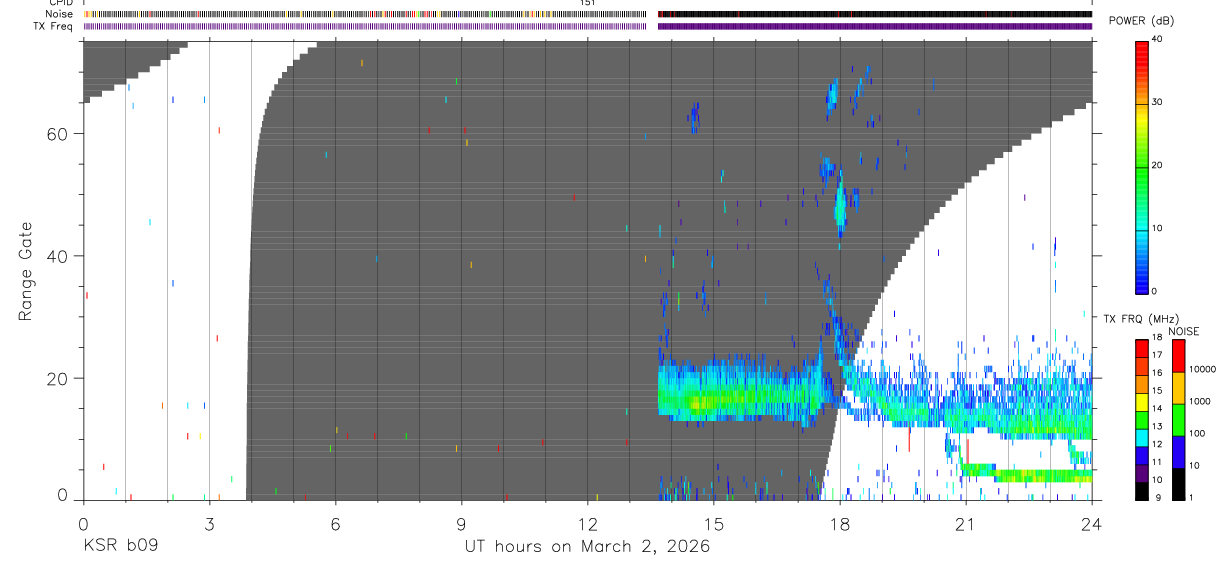Click the 18 tick on the TX FRQ legend
The height and width of the screenshot is (567, 1228).
pyautogui.click(x=1157, y=338)
